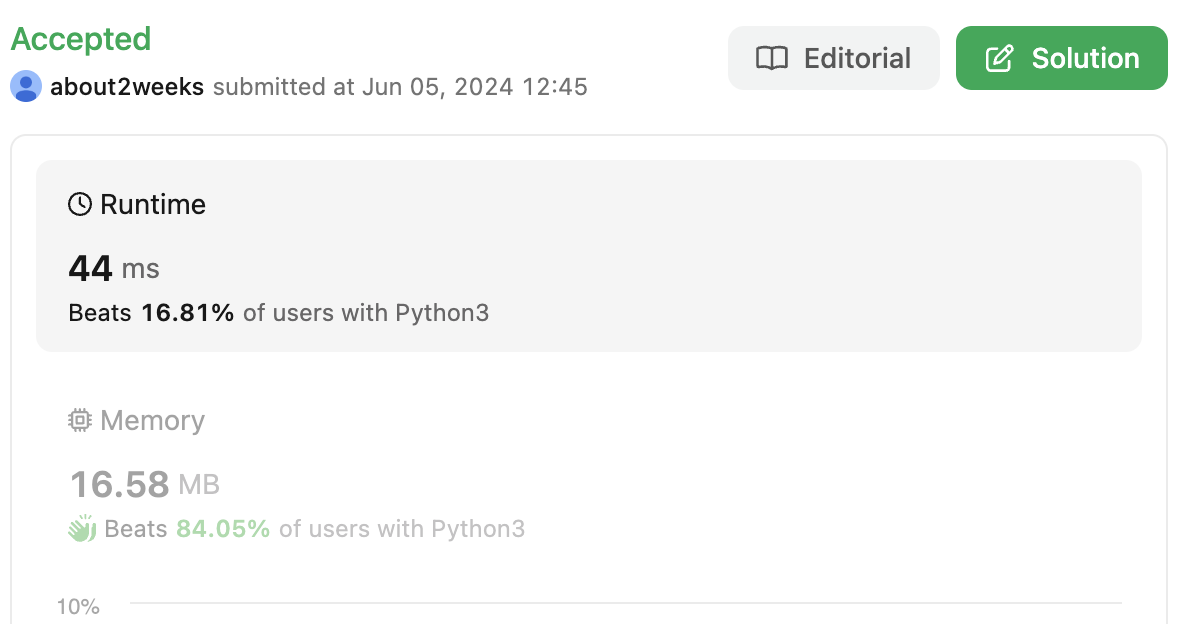
Task: Click the Memory chip icon
Action: click(80, 420)
